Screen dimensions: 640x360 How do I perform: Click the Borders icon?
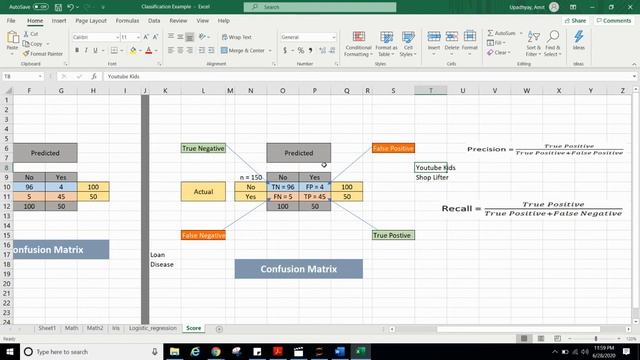pyautogui.click(x=114, y=50)
